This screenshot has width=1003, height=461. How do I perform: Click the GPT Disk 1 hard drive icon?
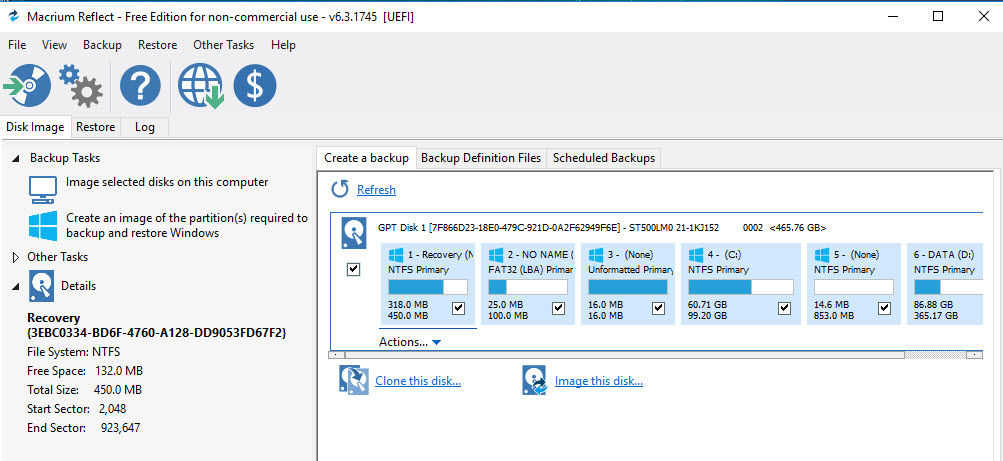coord(354,235)
